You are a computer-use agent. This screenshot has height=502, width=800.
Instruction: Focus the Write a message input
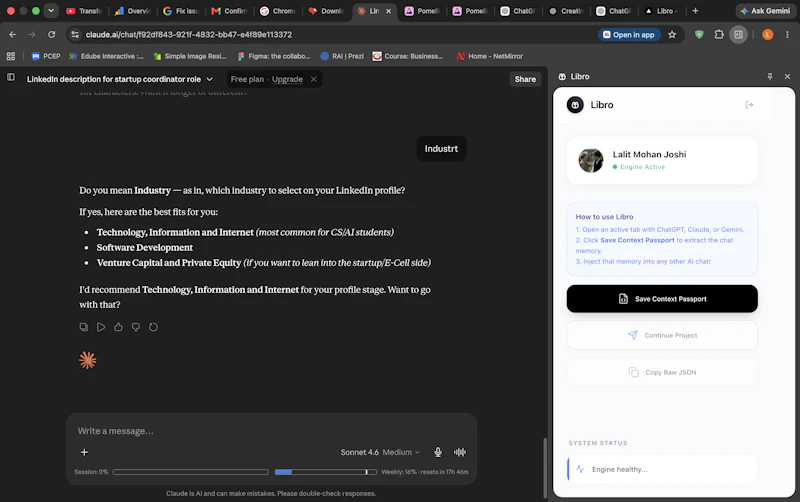271,431
